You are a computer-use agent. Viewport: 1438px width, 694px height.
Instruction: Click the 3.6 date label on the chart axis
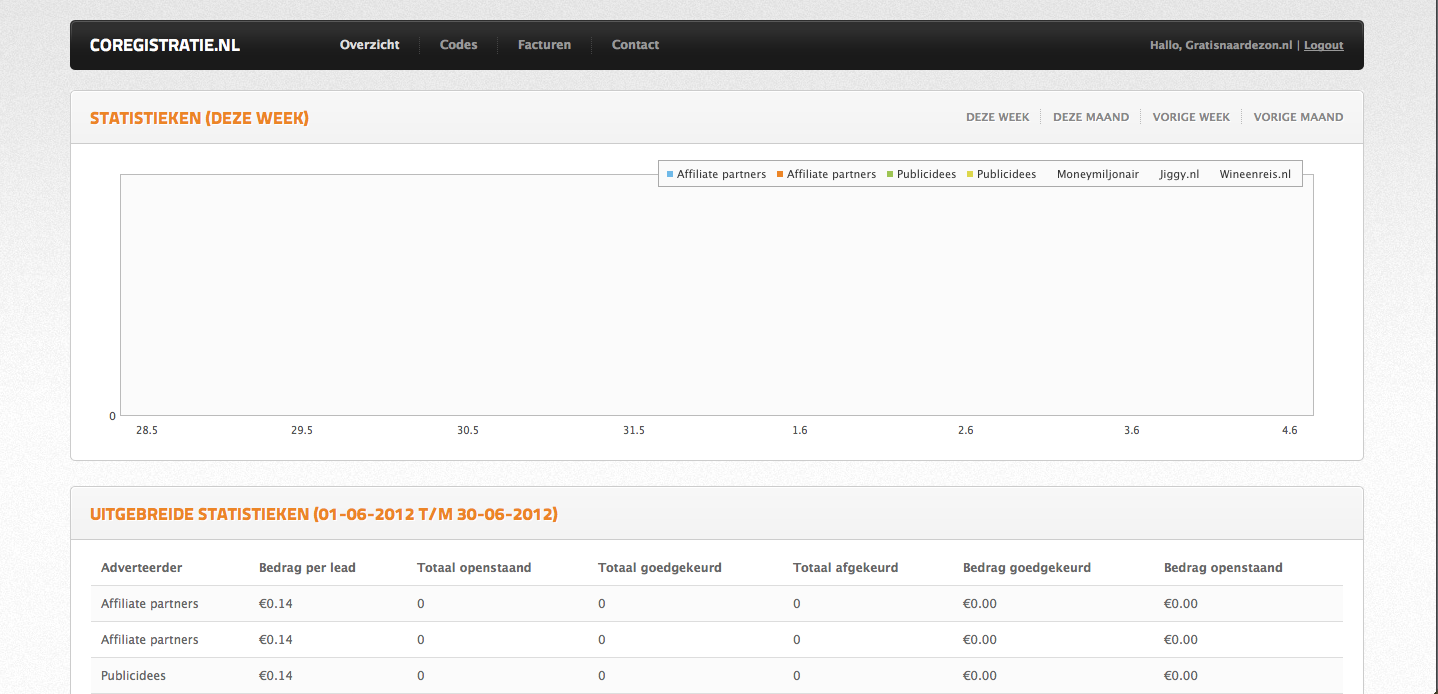click(1132, 430)
